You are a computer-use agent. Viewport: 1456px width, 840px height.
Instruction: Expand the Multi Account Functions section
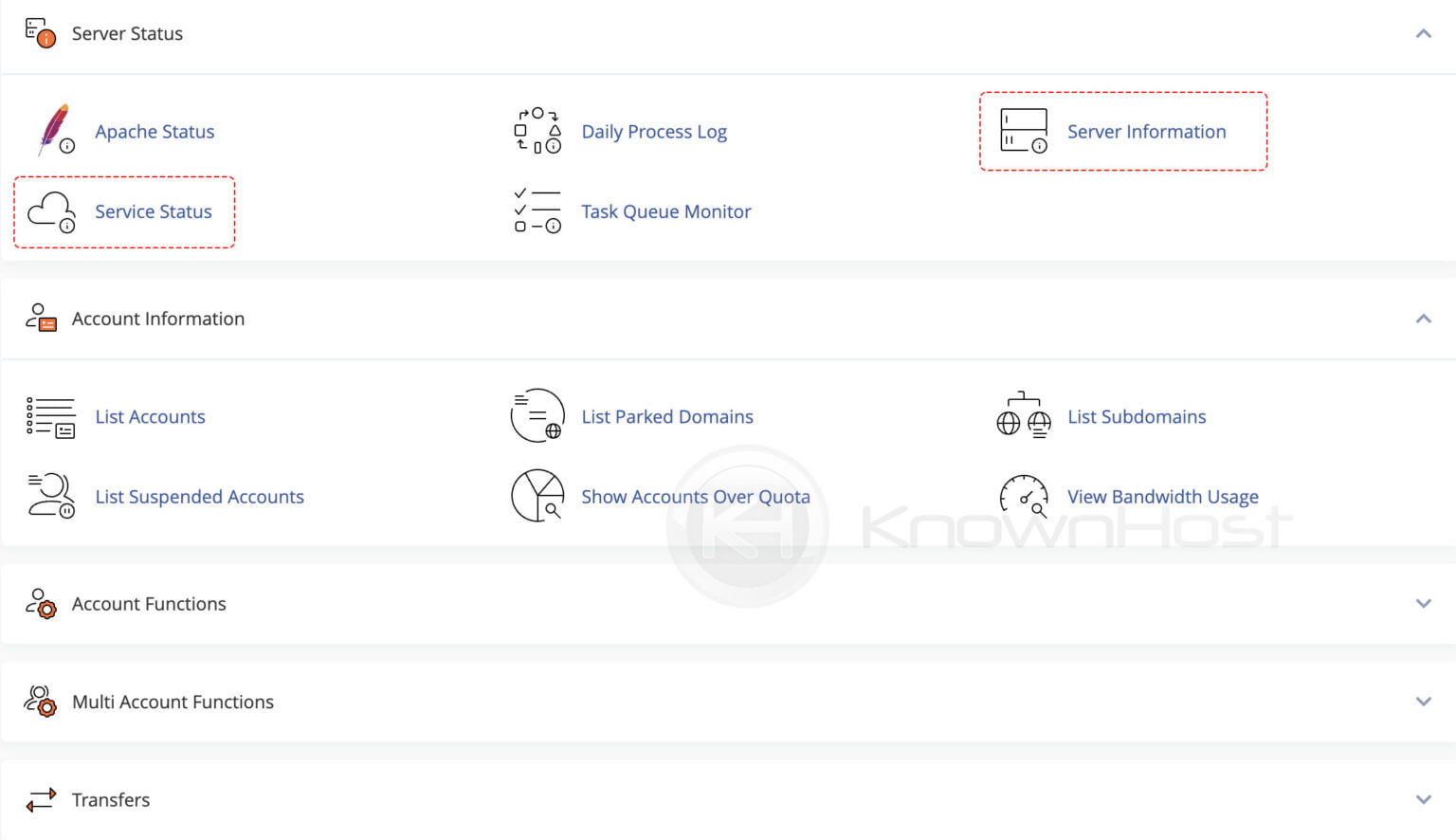(x=1422, y=702)
